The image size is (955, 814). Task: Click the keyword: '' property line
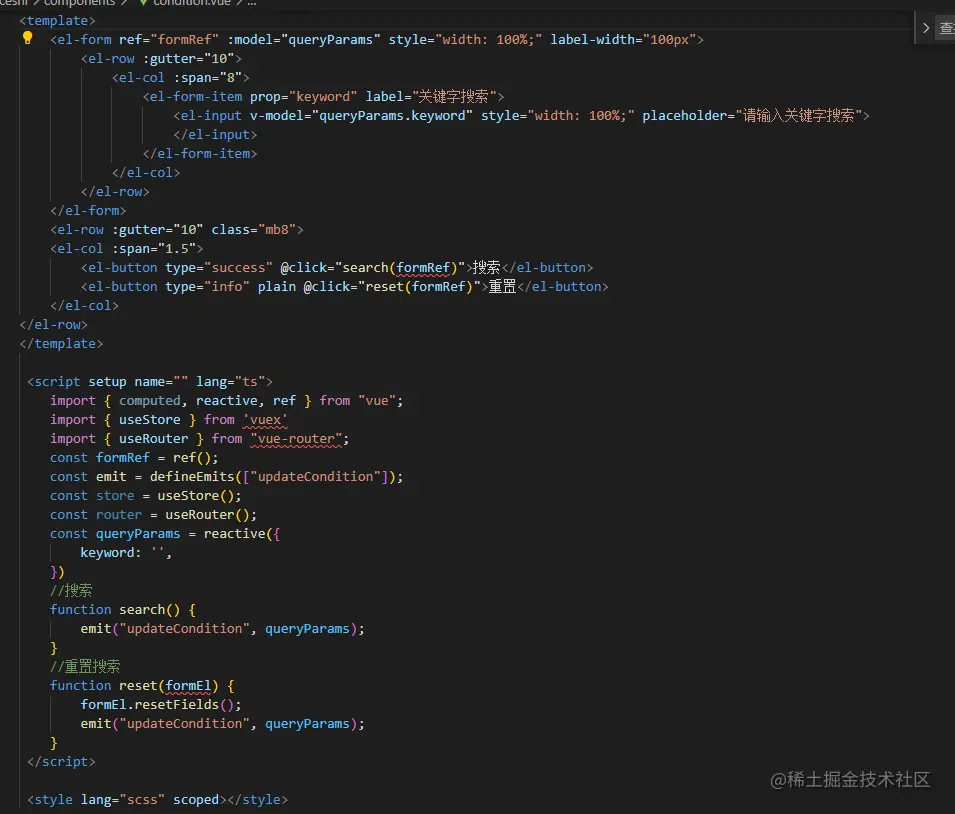pyautogui.click(x=126, y=553)
